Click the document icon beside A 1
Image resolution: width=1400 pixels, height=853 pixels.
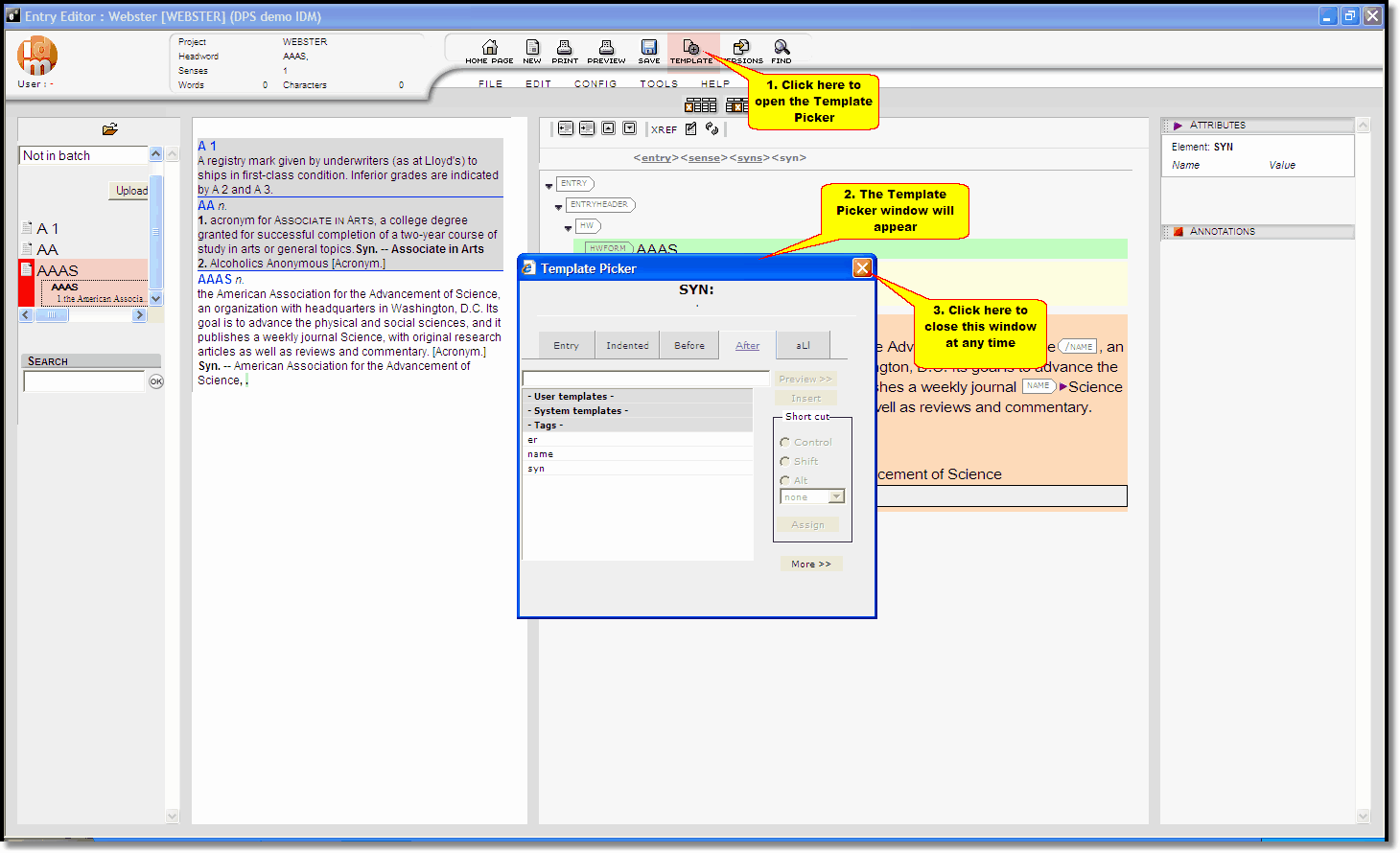coord(27,228)
